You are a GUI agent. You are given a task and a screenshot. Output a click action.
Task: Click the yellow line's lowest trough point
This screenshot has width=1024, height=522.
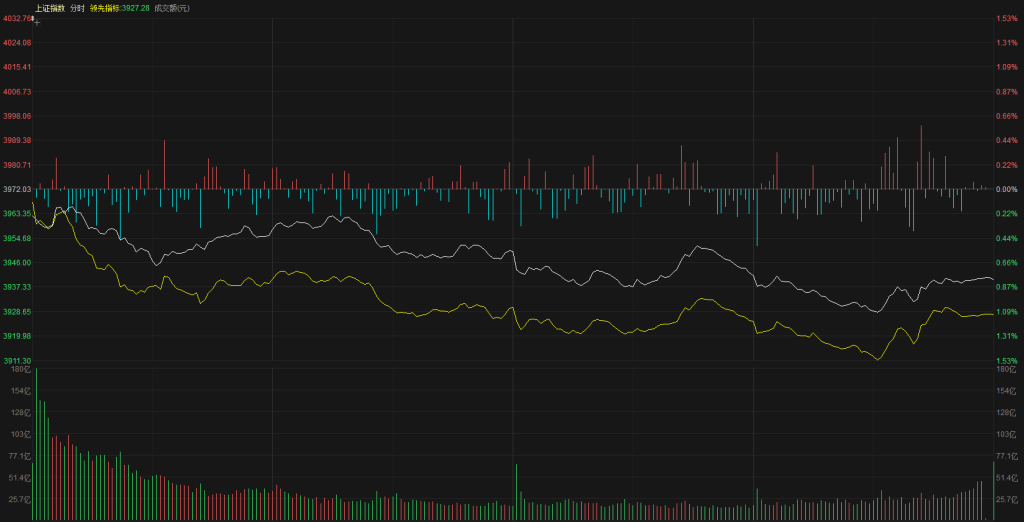coord(879,358)
